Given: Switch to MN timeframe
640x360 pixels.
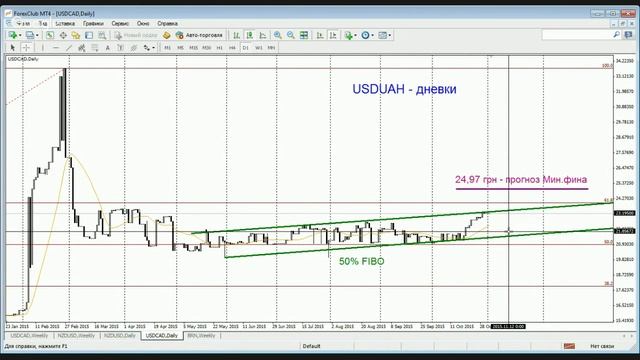Looking at the screenshot, I should pos(271,48).
